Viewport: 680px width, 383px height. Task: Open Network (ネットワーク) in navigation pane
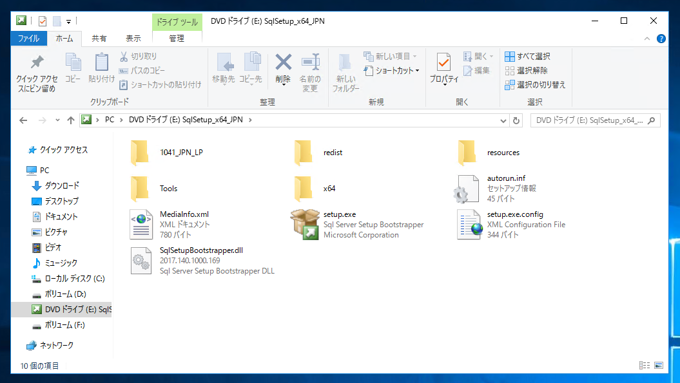pos(50,345)
